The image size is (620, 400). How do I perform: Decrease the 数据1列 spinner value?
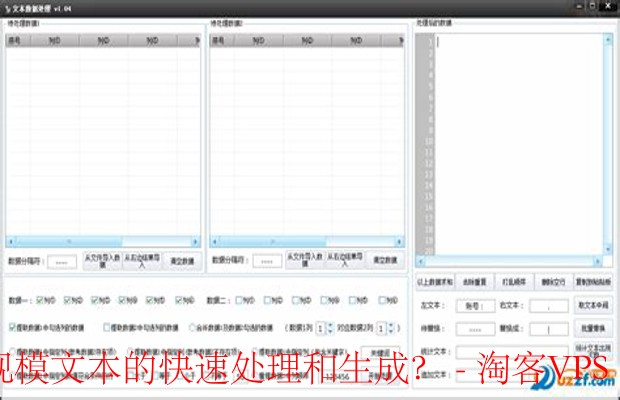click(x=330, y=331)
